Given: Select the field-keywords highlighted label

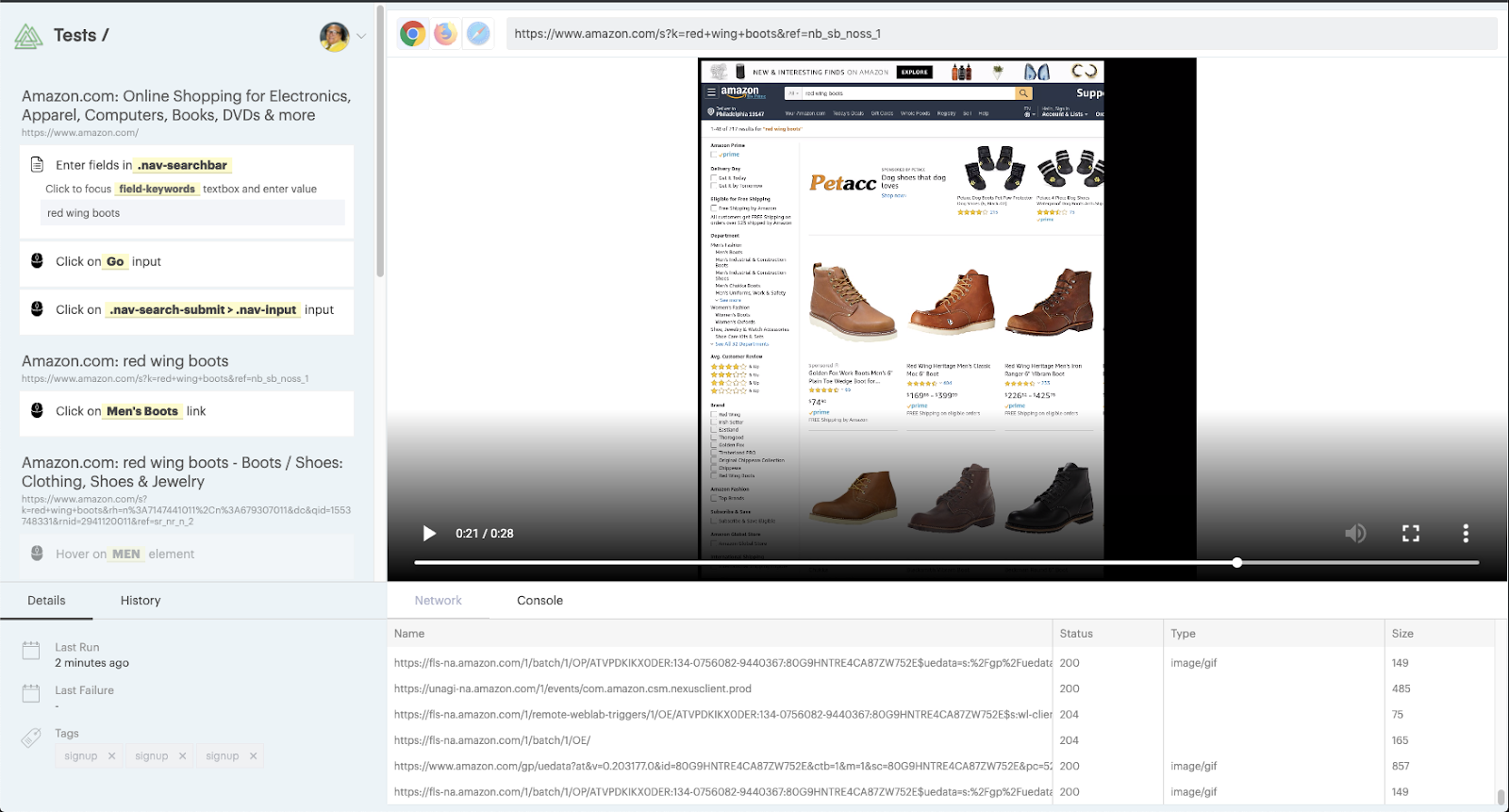Looking at the screenshot, I should coord(157,189).
